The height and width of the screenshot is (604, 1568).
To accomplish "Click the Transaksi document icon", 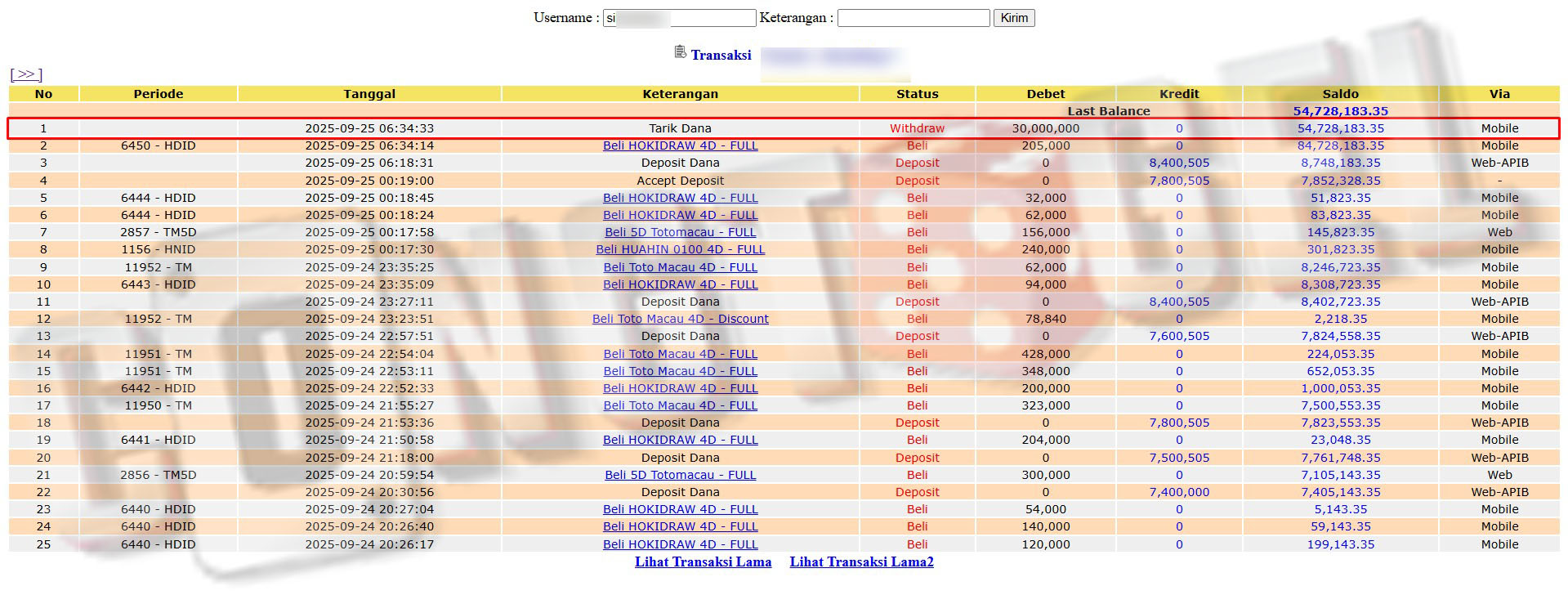I will pyautogui.click(x=680, y=52).
